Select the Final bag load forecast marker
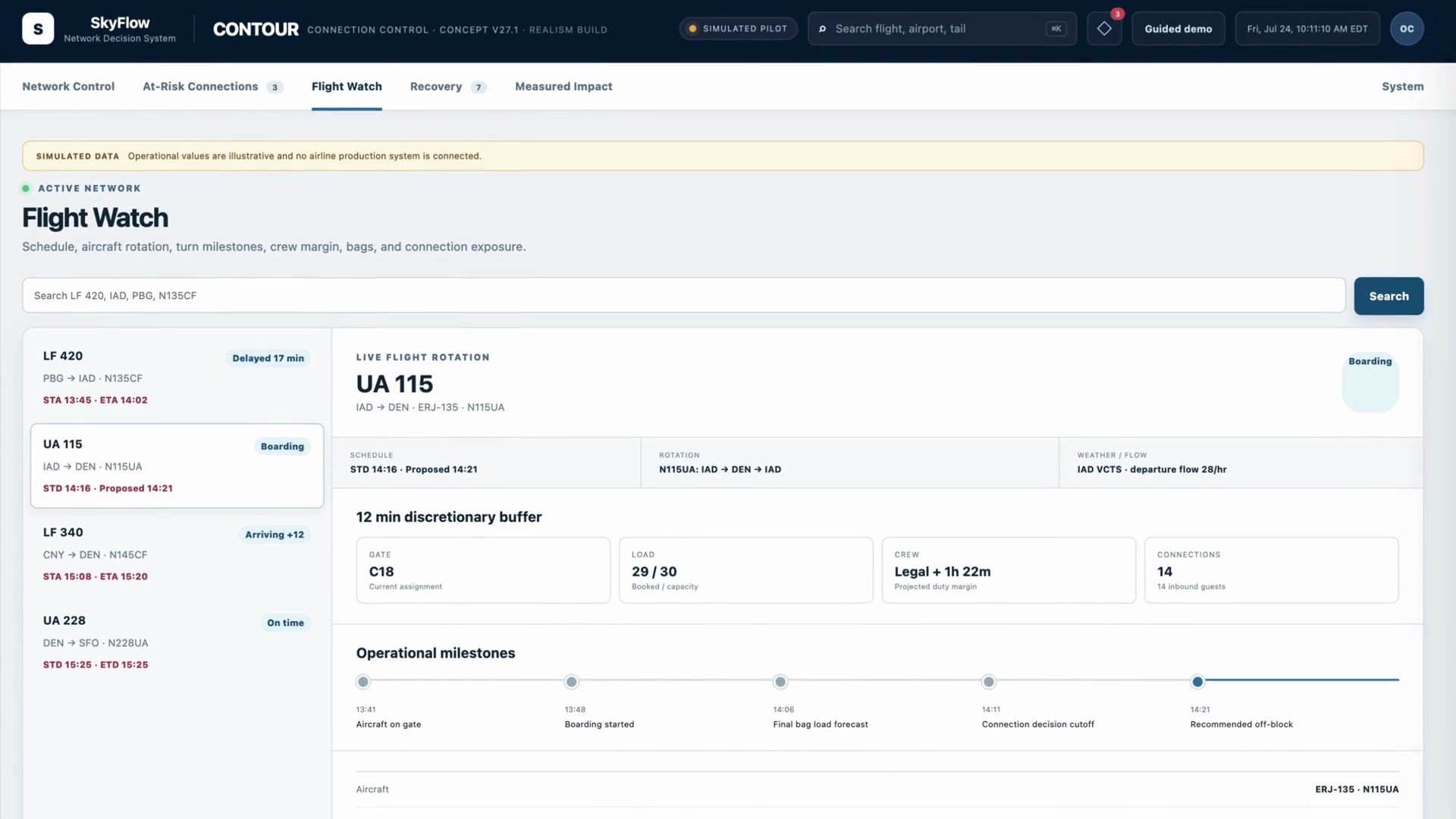 (780, 682)
